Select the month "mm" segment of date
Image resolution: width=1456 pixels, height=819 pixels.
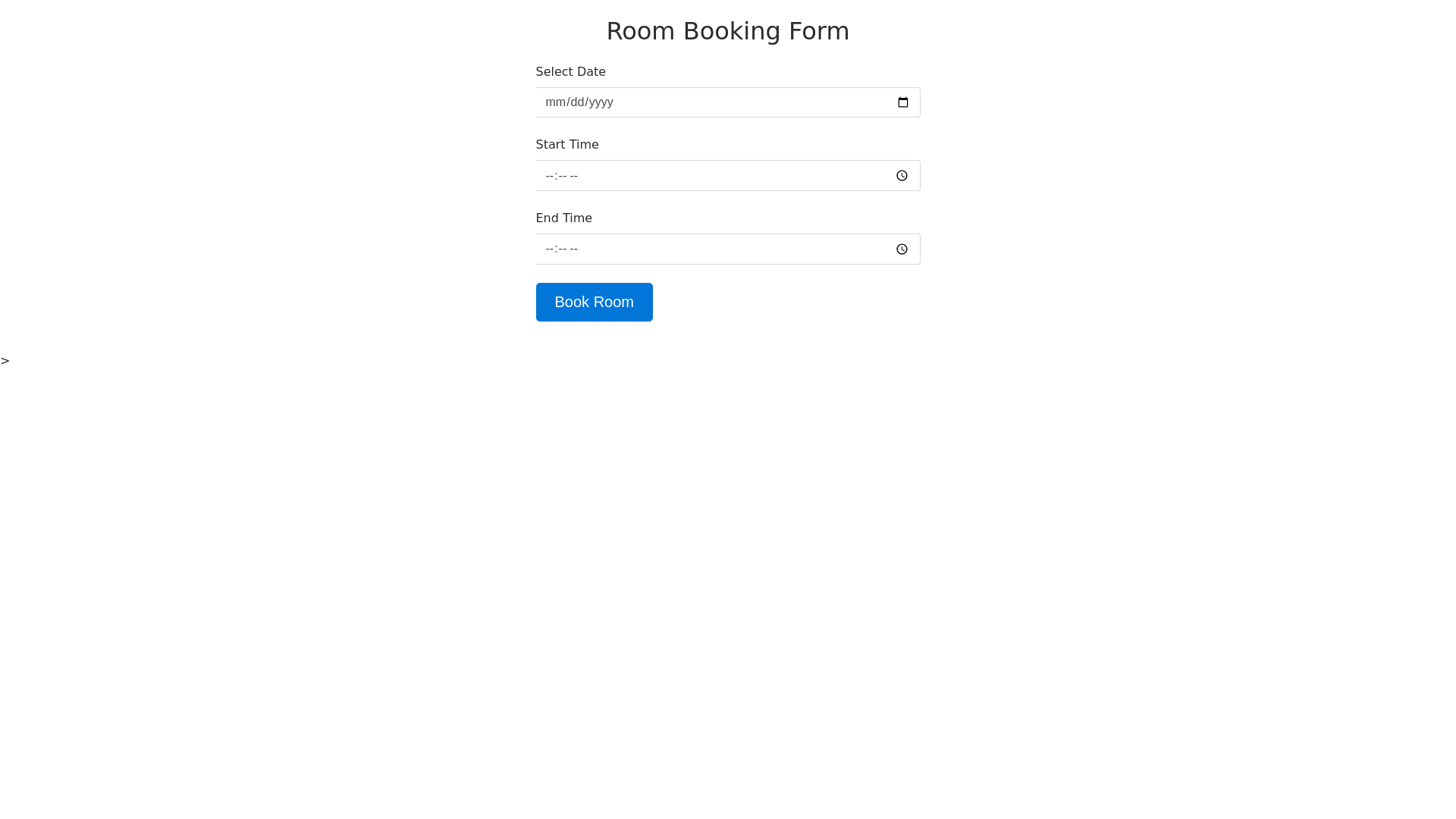tap(555, 102)
